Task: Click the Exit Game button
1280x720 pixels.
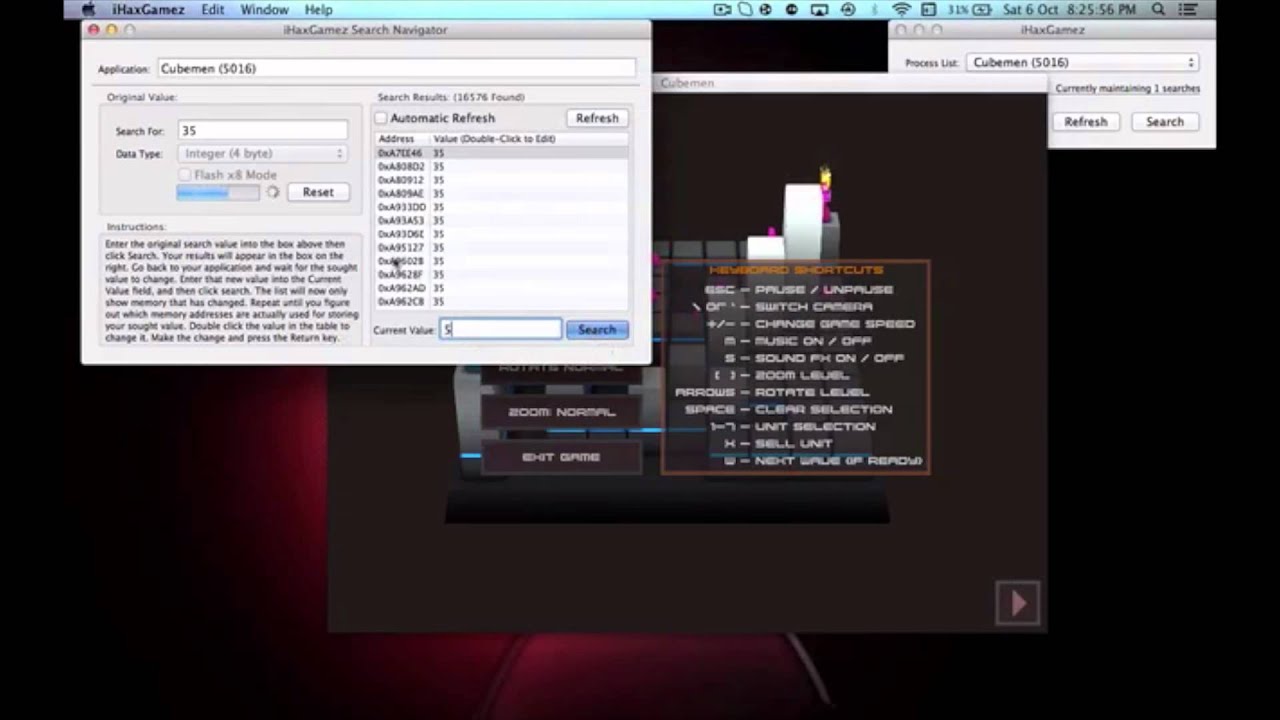Action: [x=561, y=457]
